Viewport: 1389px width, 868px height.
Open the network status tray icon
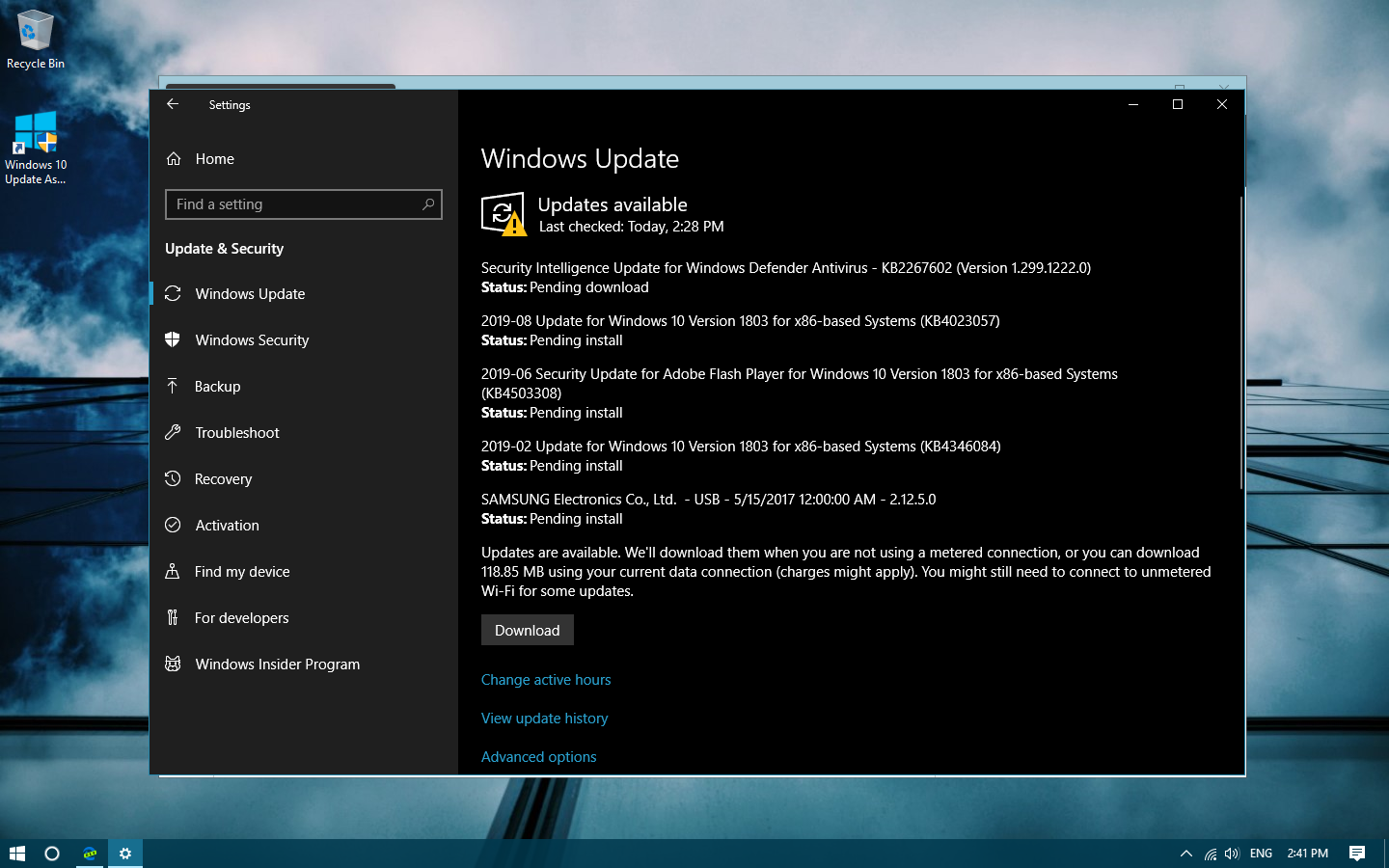tap(1211, 854)
